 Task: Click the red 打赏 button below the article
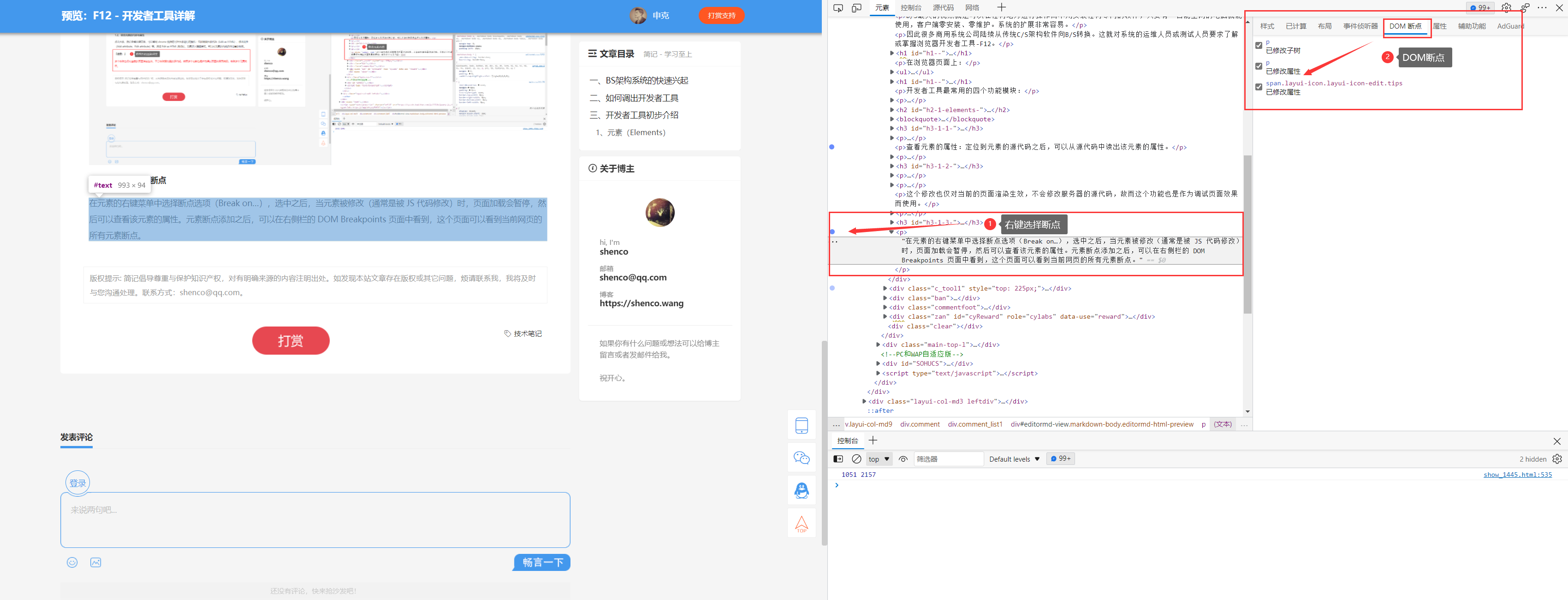[x=291, y=341]
